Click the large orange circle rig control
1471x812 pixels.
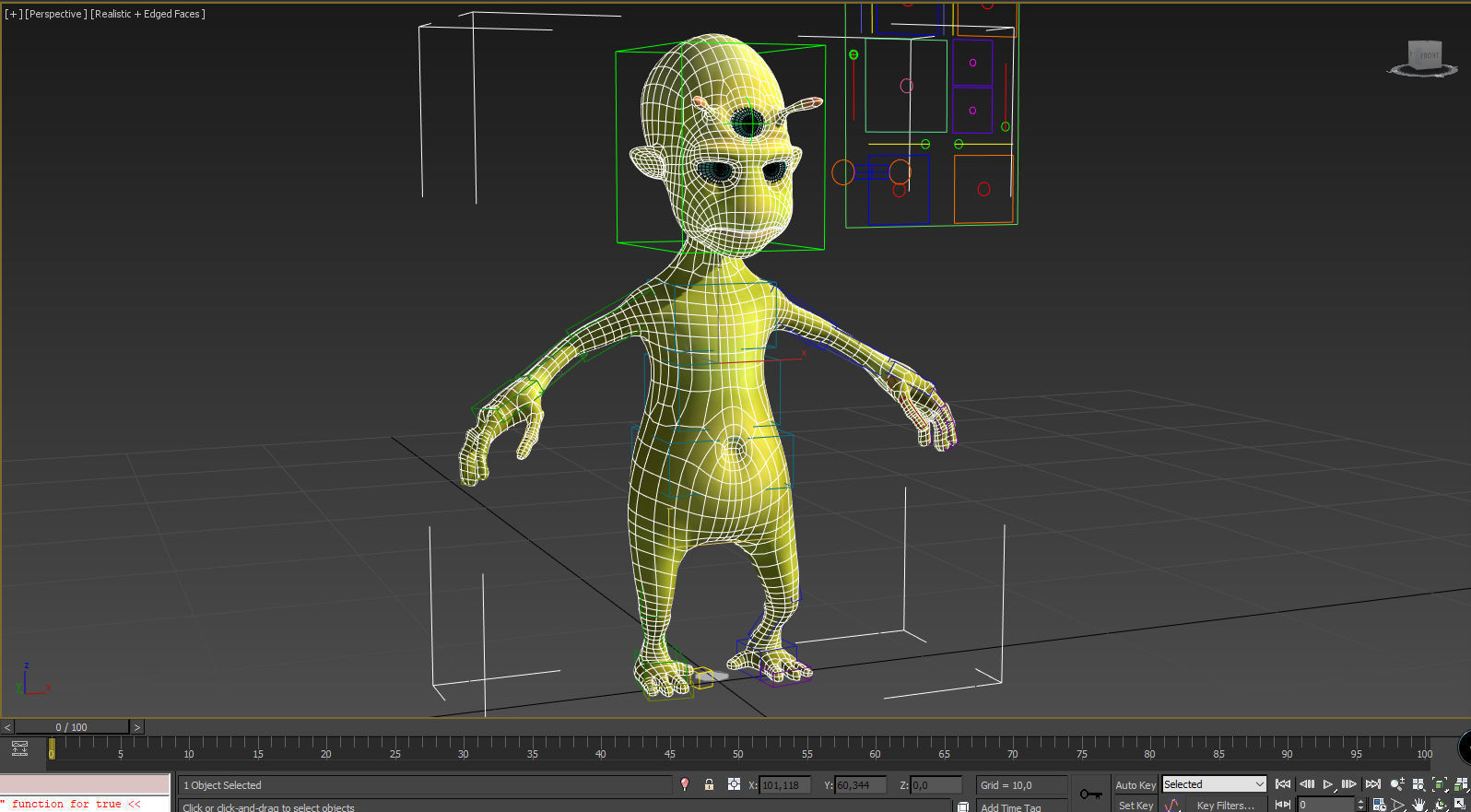pos(843,172)
